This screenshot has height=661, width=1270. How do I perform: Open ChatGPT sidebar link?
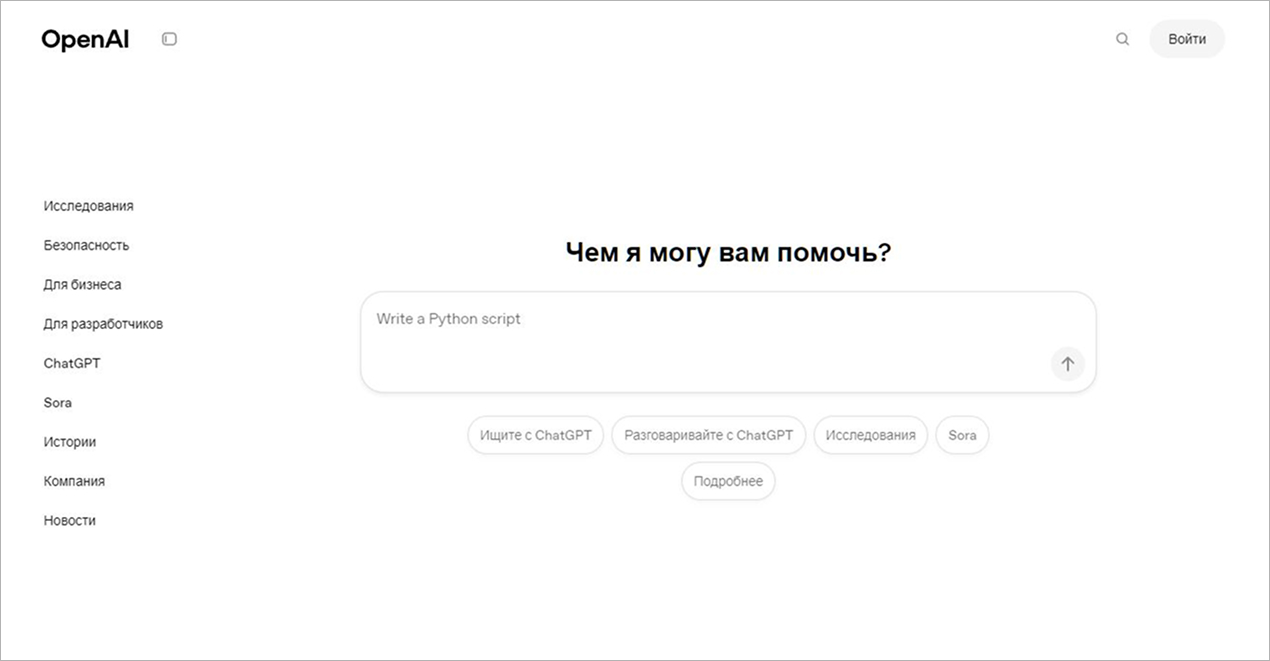click(x=72, y=363)
